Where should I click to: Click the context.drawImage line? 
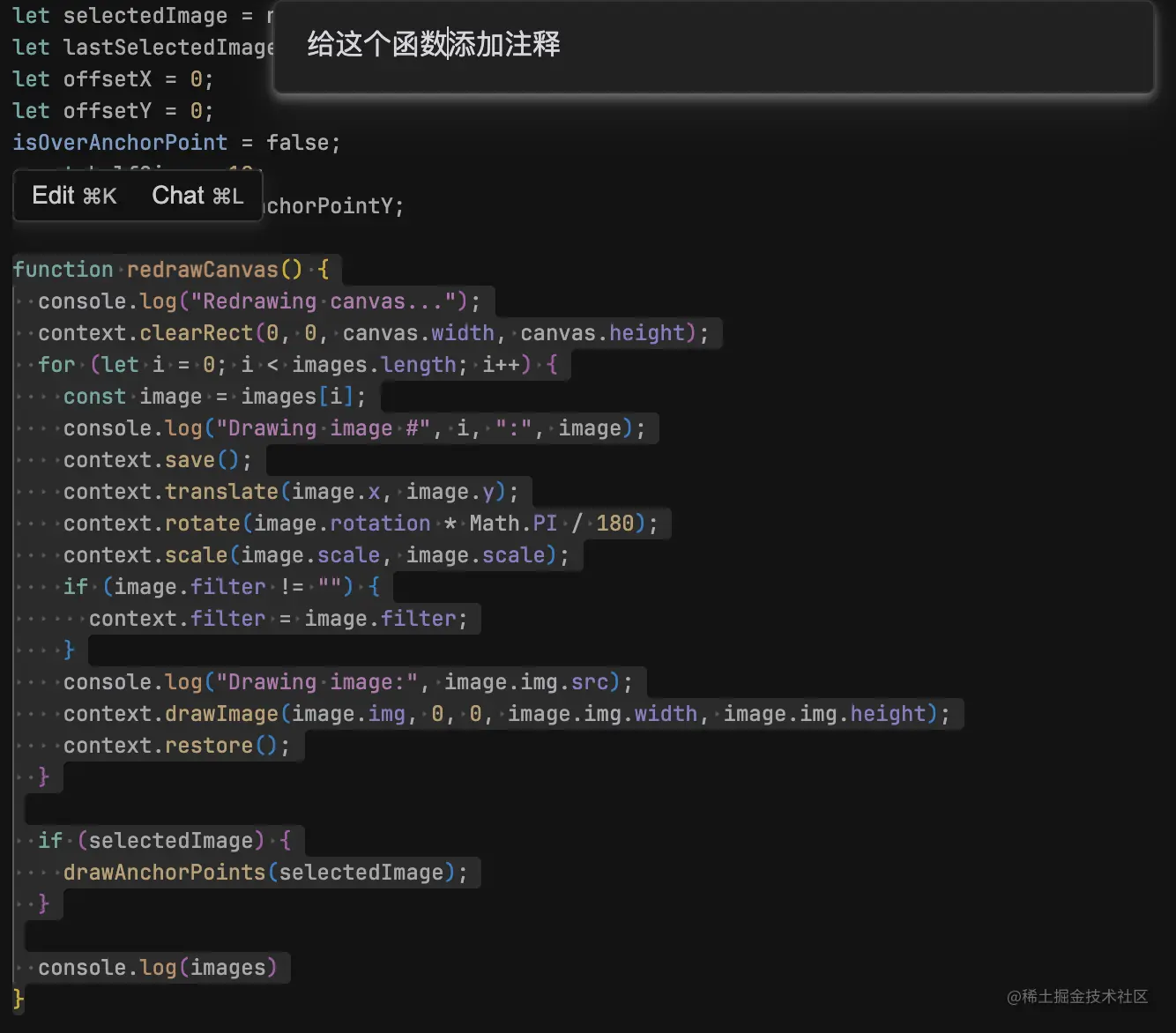(507, 714)
